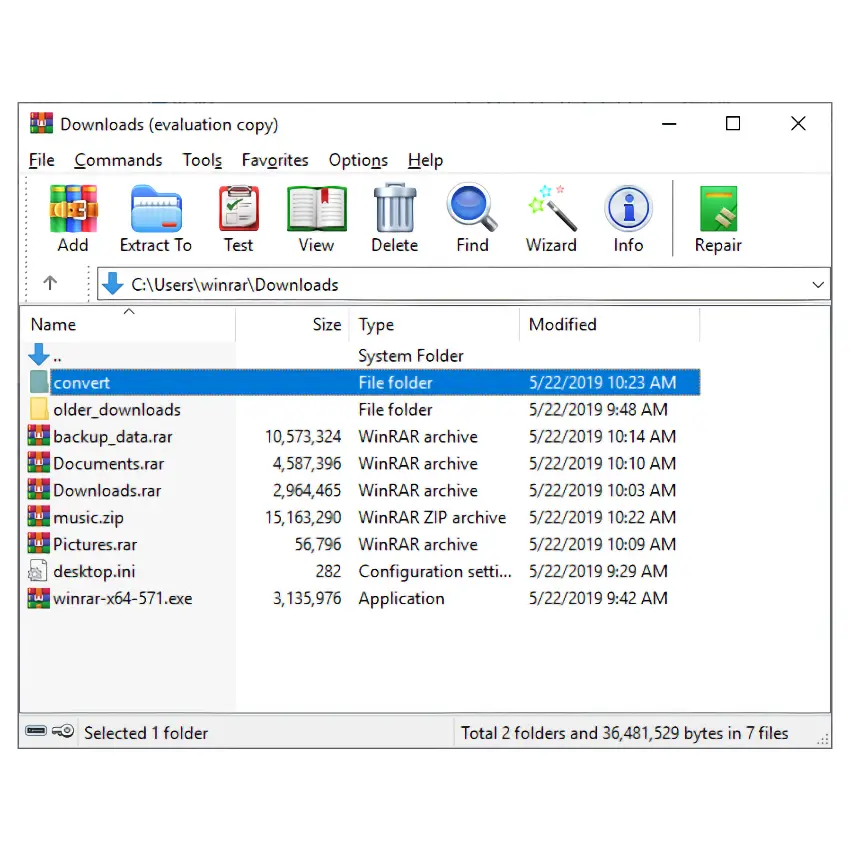Select the backup_data.rar file name
850x850 pixels.
113,437
